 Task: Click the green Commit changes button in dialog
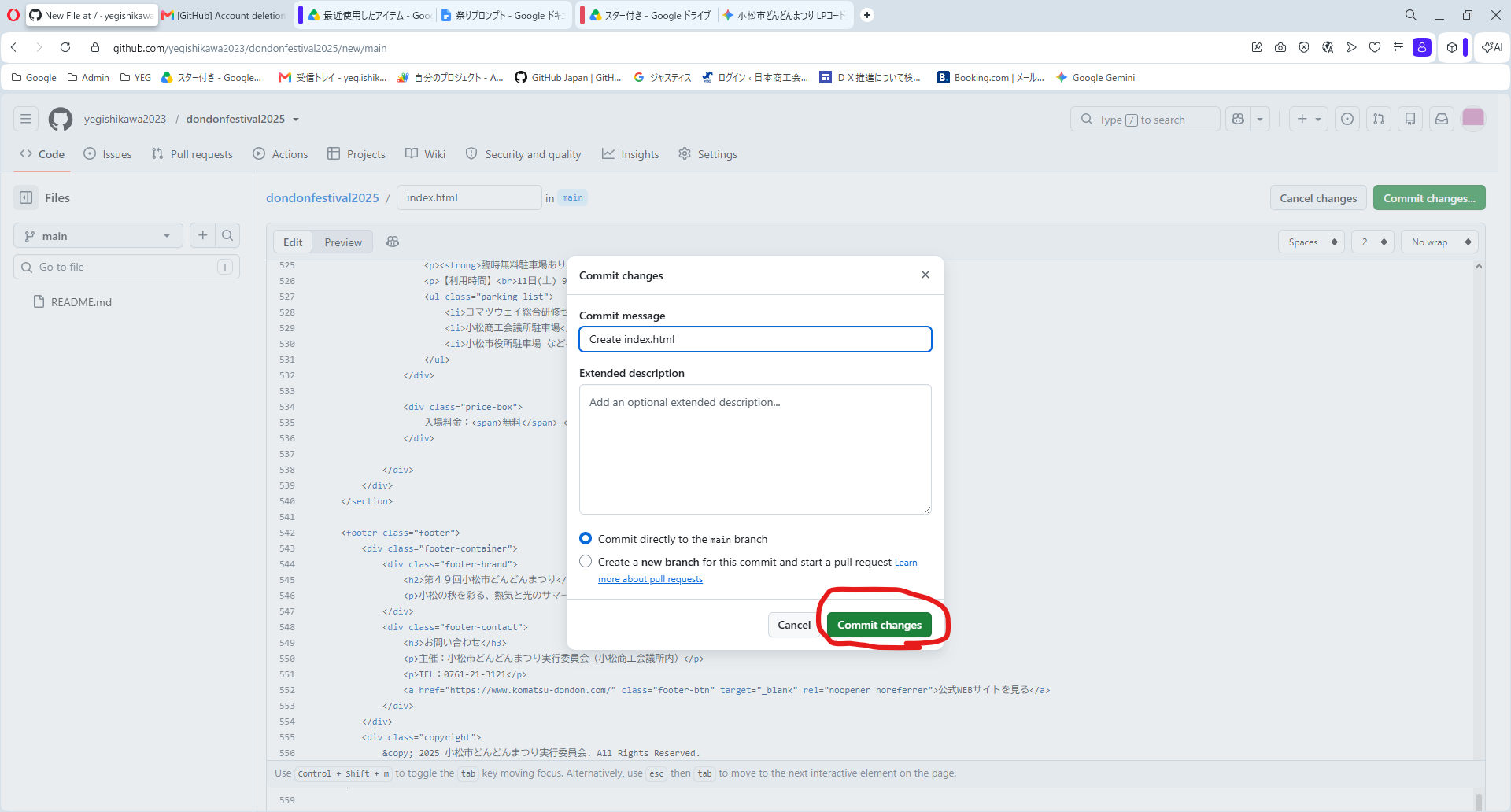coord(879,625)
